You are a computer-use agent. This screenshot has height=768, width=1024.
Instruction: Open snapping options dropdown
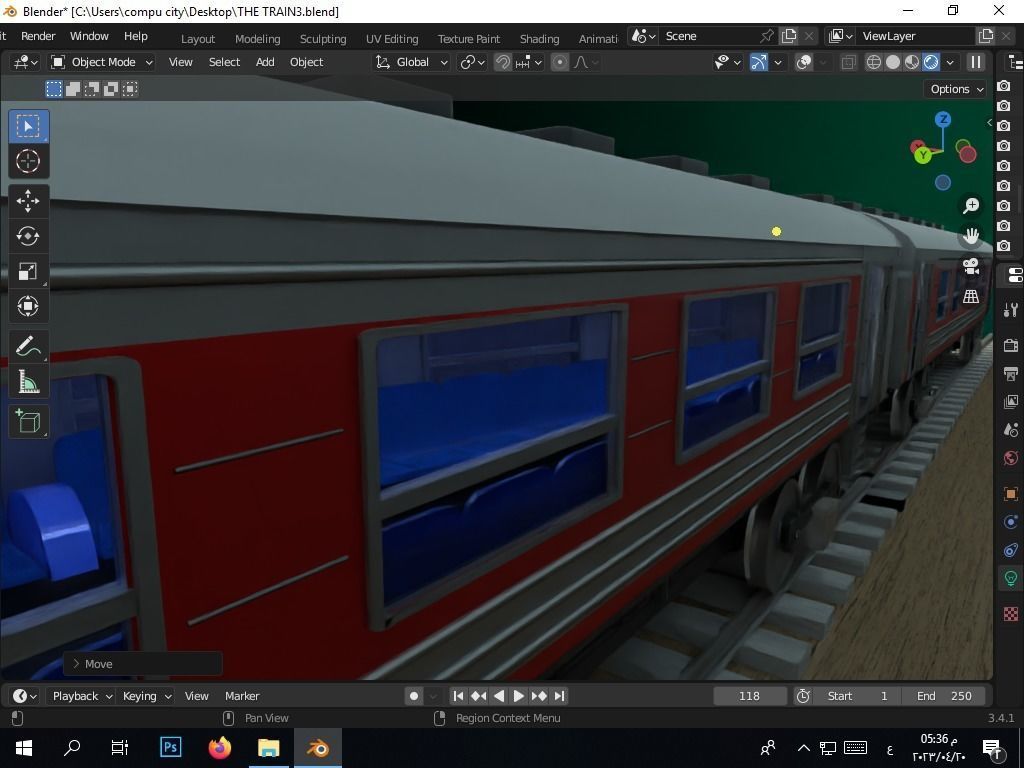(x=529, y=62)
